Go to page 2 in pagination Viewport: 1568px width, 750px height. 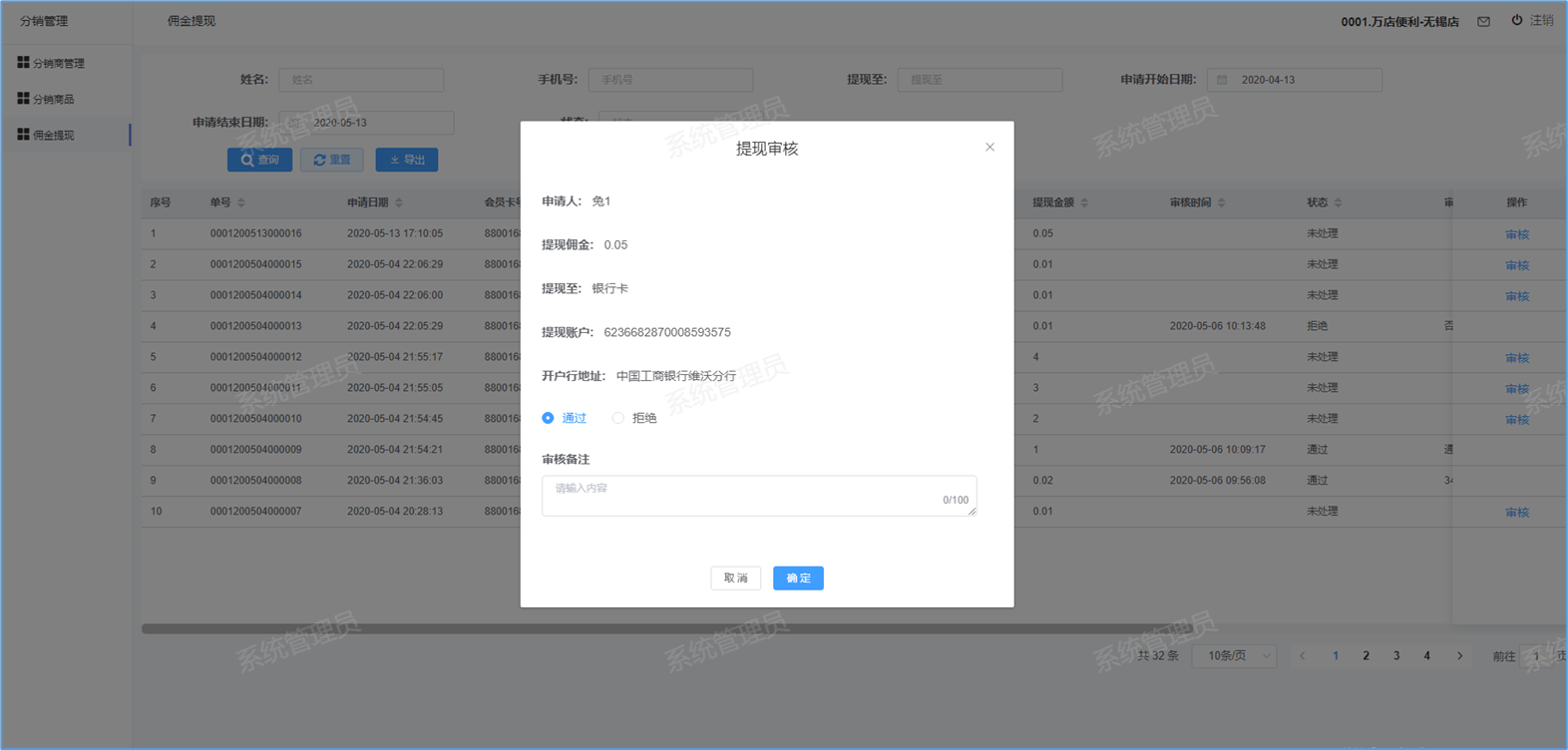point(1367,656)
